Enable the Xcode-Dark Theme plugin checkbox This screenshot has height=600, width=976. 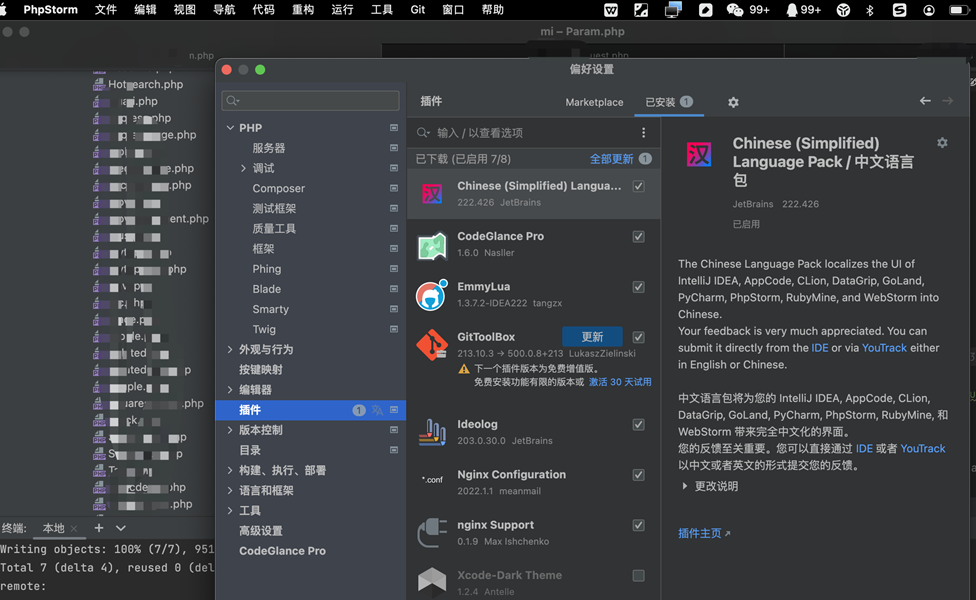[x=639, y=576]
